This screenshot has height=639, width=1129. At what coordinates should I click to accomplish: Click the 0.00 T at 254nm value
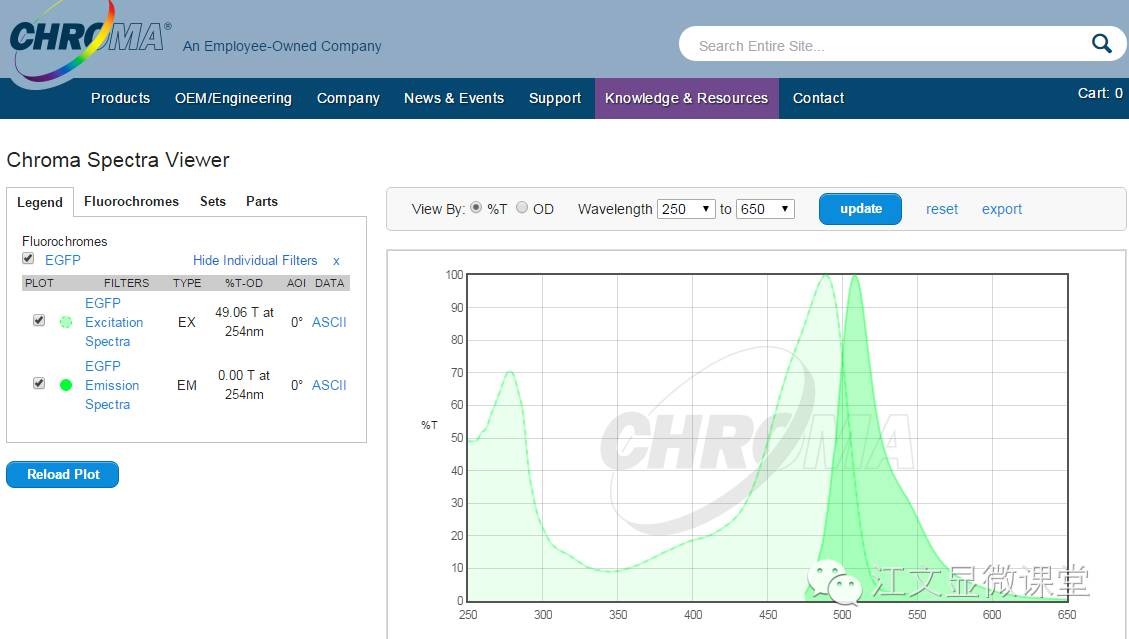(244, 385)
